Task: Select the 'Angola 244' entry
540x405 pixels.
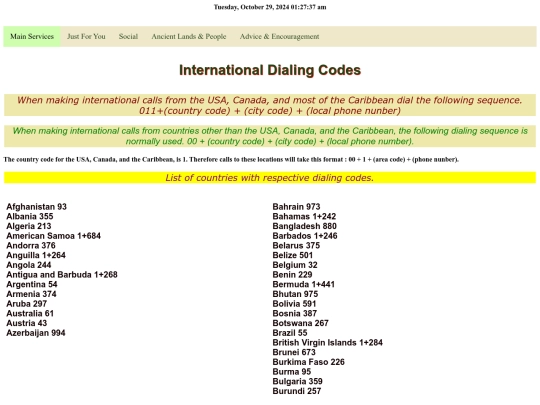Action: [x=29, y=265]
